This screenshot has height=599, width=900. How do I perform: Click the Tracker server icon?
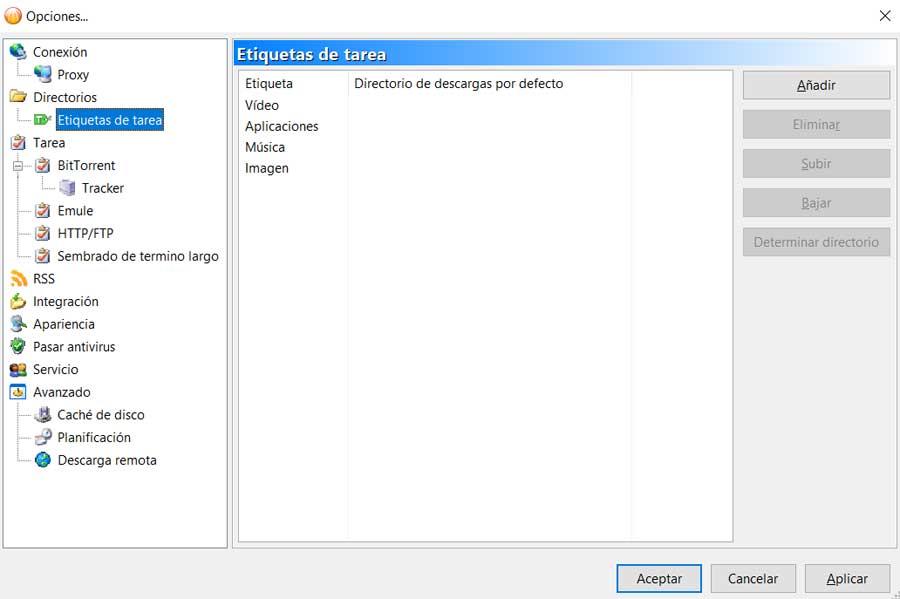click(67, 188)
